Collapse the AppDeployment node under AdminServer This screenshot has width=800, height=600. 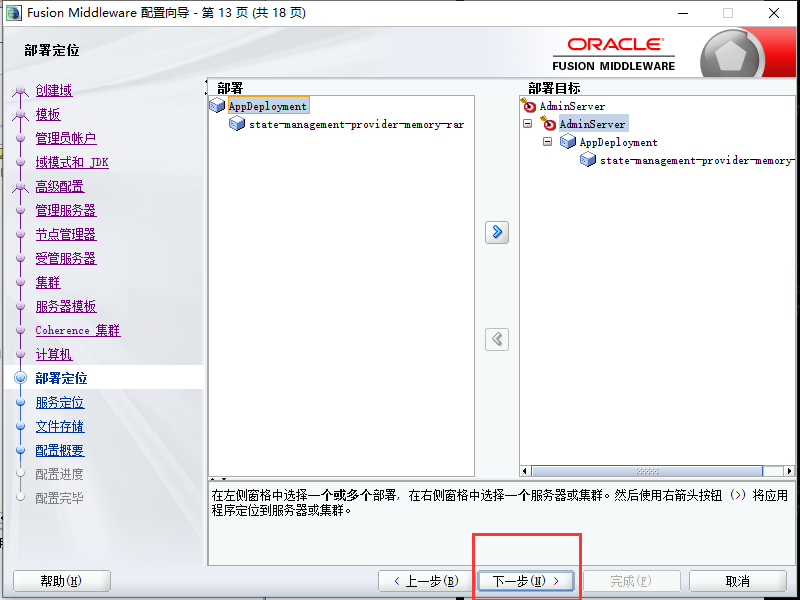click(x=547, y=141)
